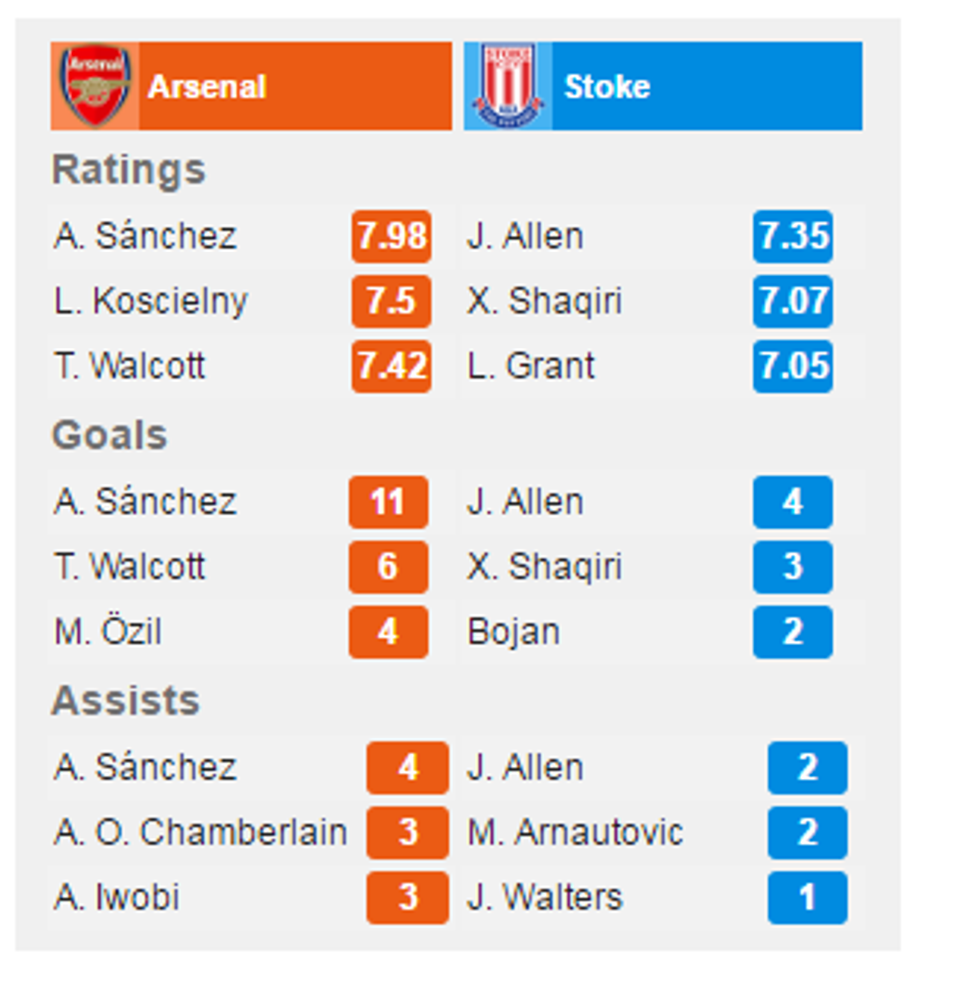This screenshot has width=980, height=986.
Task: Click L. Grant's player name
Action: (x=531, y=366)
